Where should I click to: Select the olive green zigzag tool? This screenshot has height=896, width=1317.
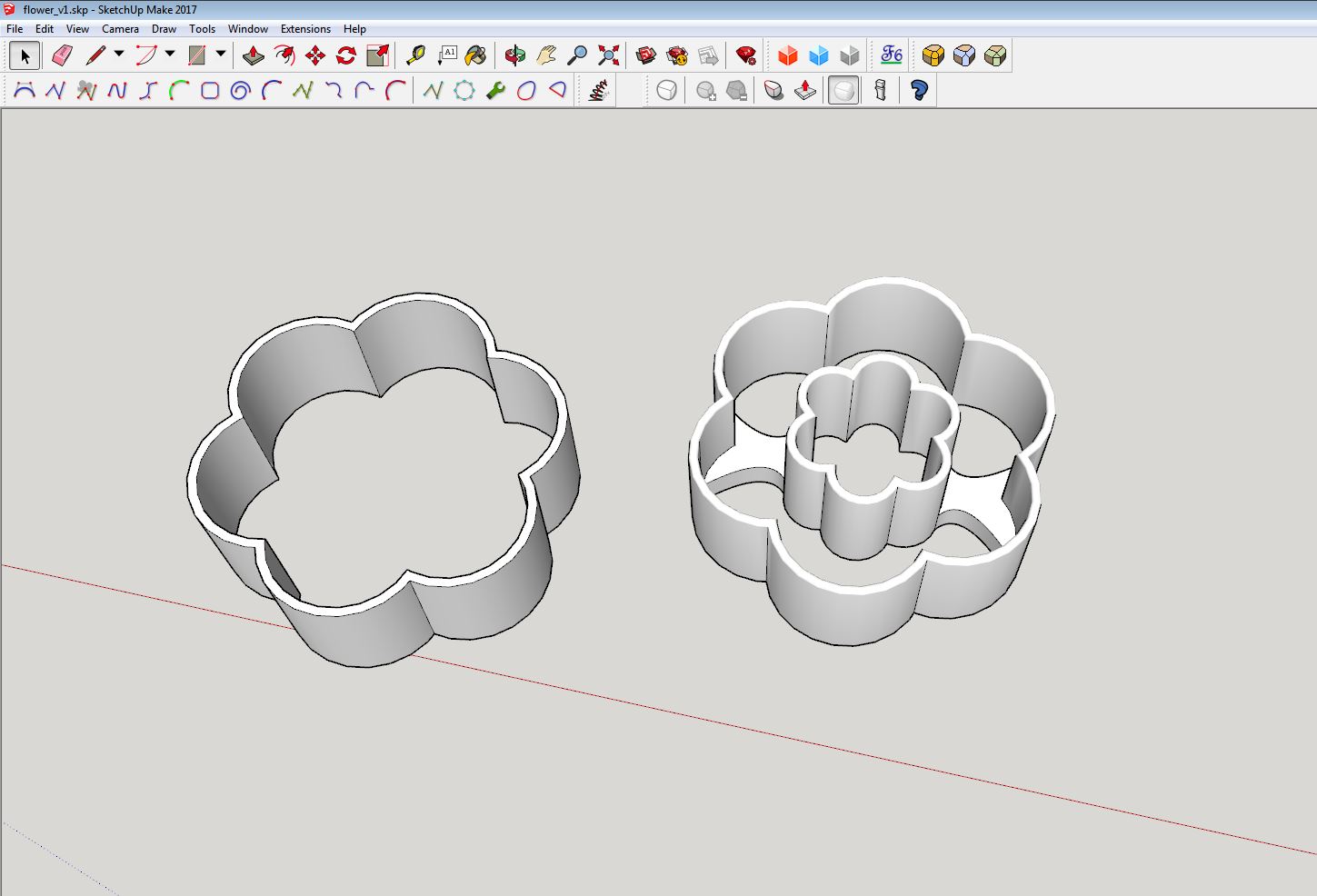303,91
